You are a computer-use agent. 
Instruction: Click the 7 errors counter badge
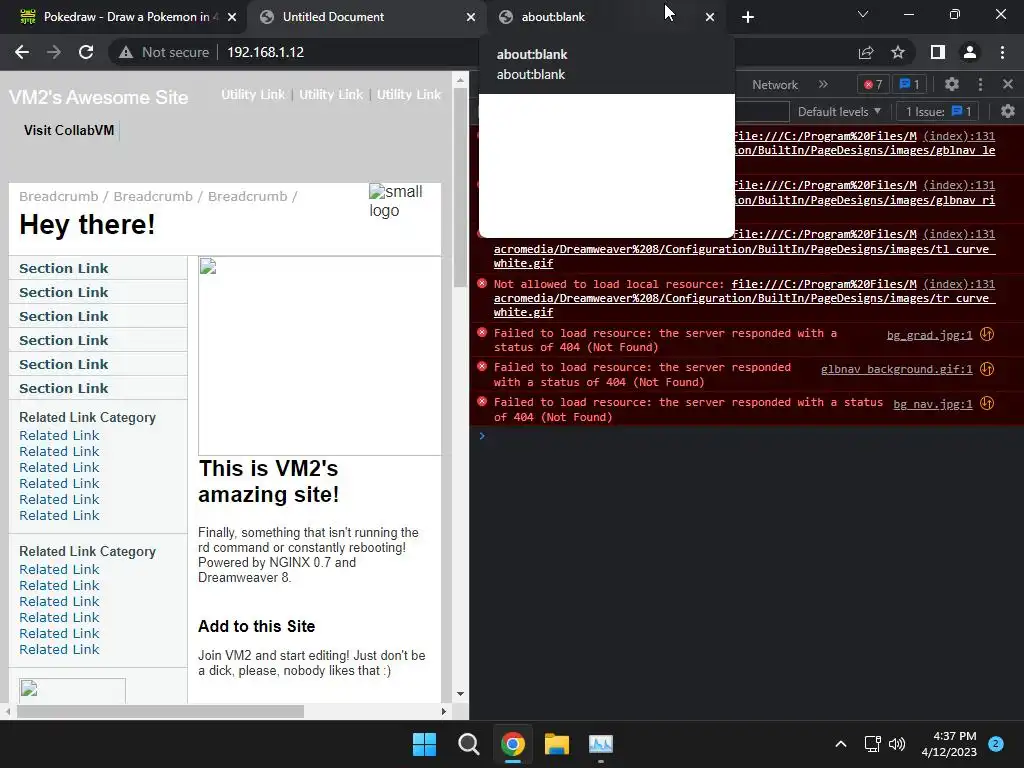(873, 84)
